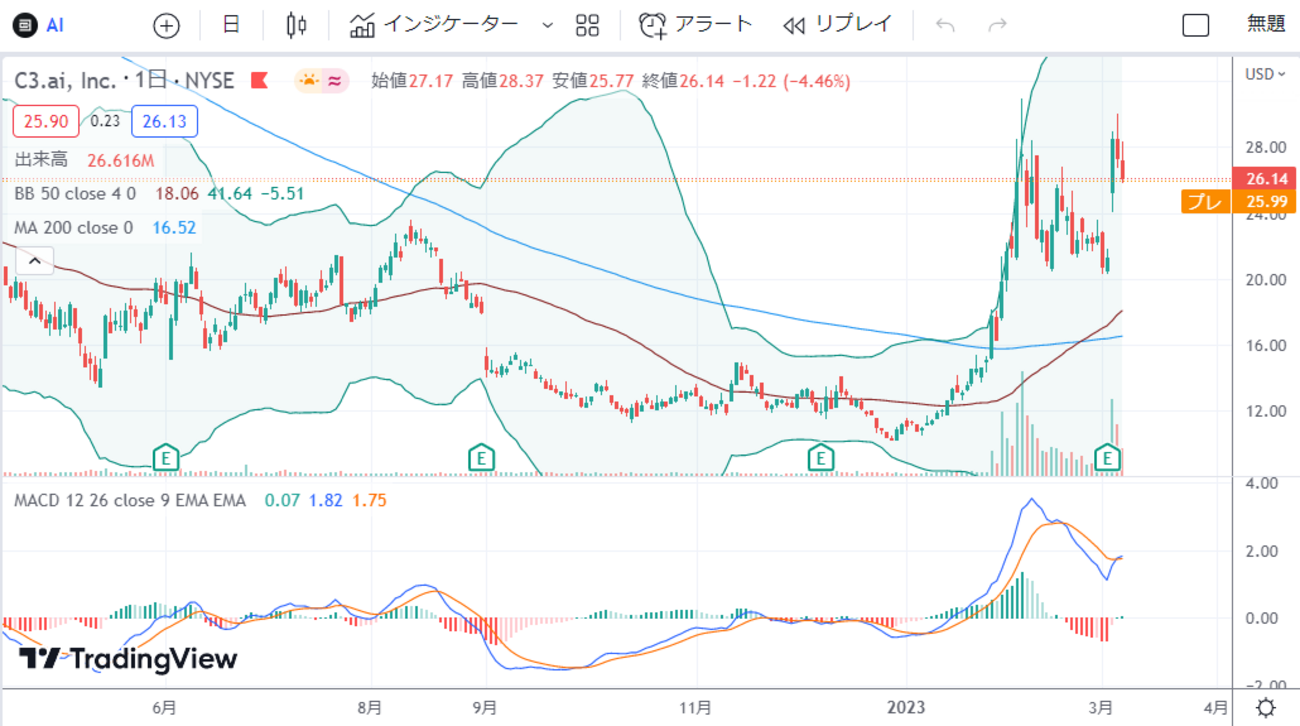Create an alert with the アラート clock icon
Viewport: 1300px width, 726px height.
(651, 25)
